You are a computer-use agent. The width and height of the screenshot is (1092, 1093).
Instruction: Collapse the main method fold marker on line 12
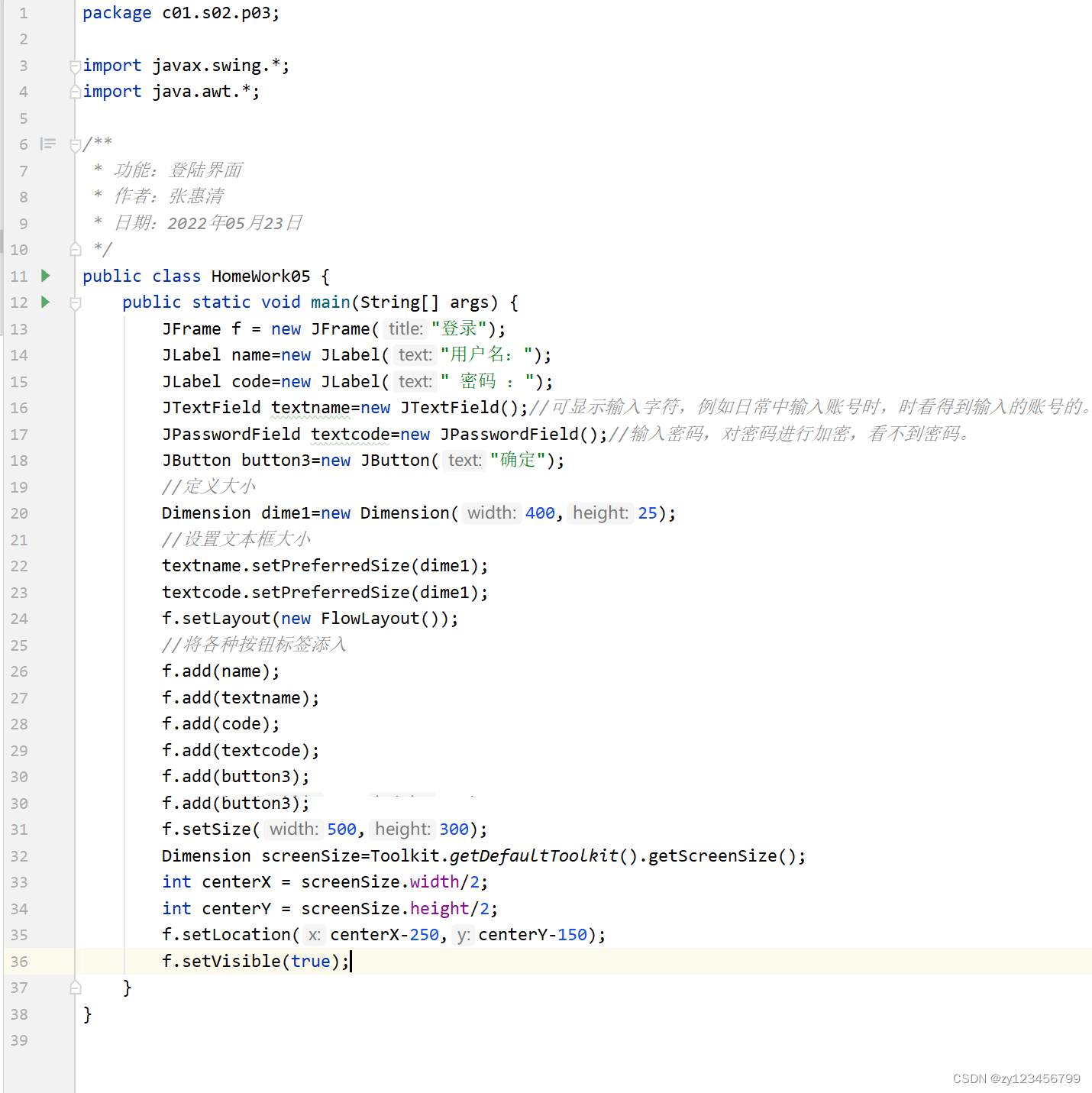coord(75,304)
